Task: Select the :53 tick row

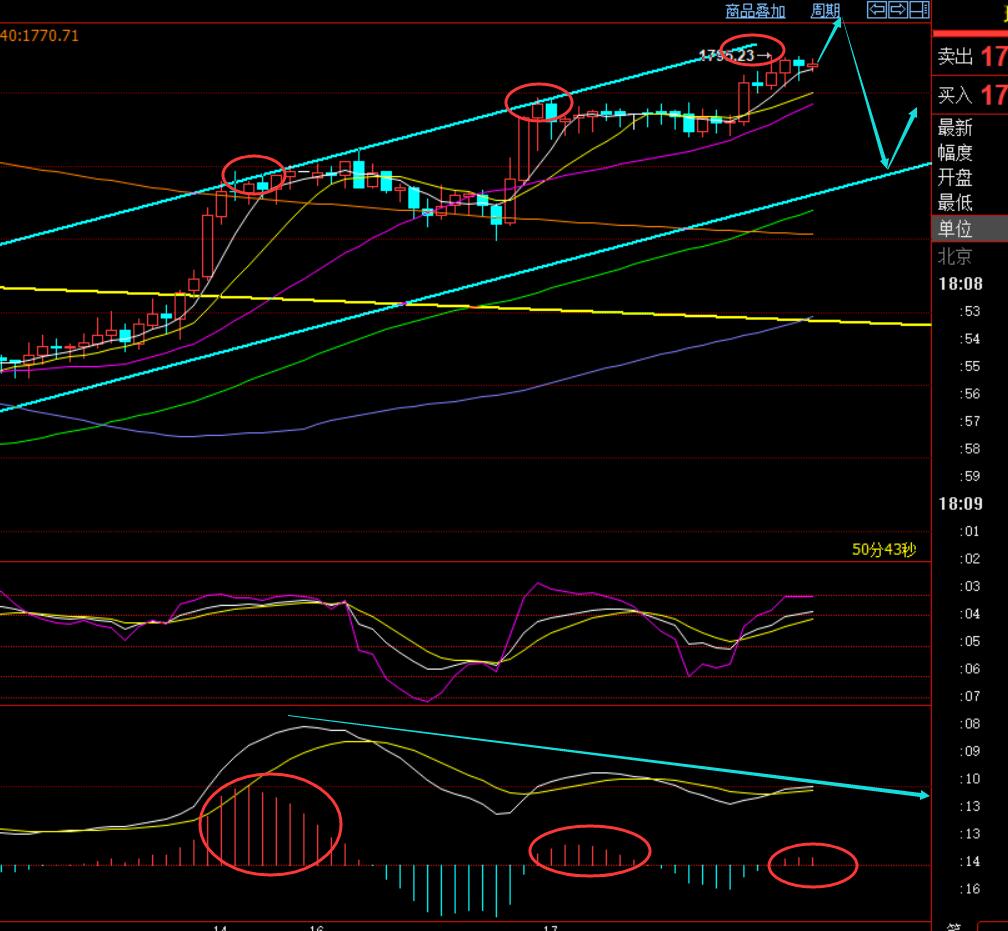Action: tap(970, 311)
